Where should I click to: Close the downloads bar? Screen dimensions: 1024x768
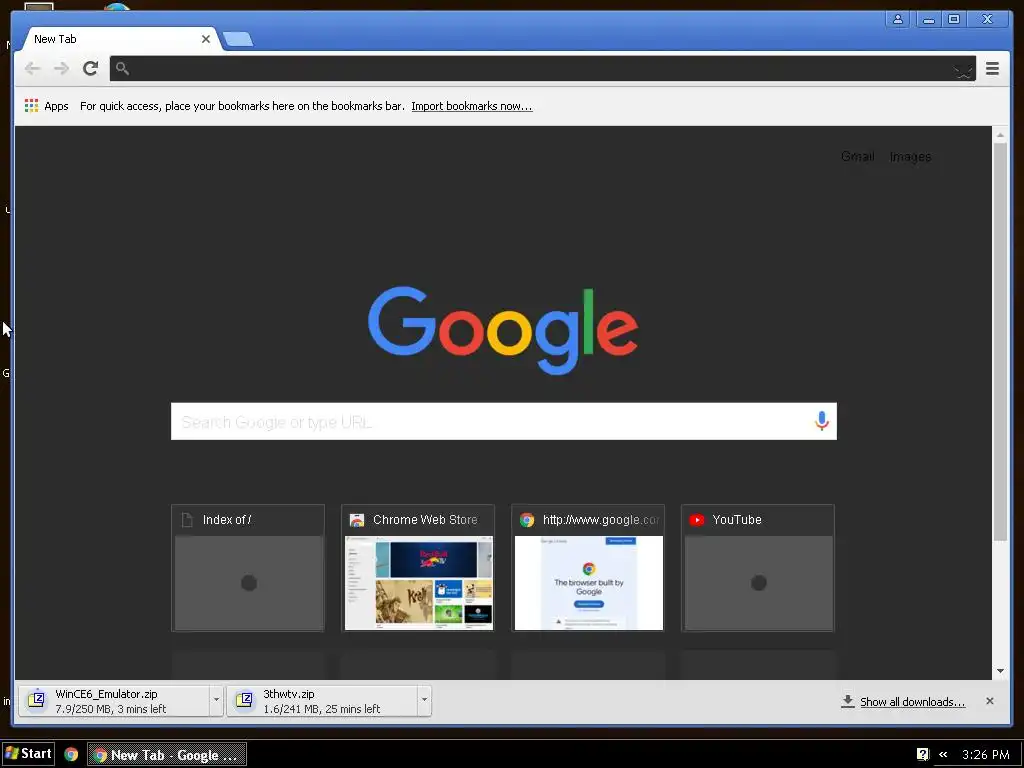[x=989, y=701]
